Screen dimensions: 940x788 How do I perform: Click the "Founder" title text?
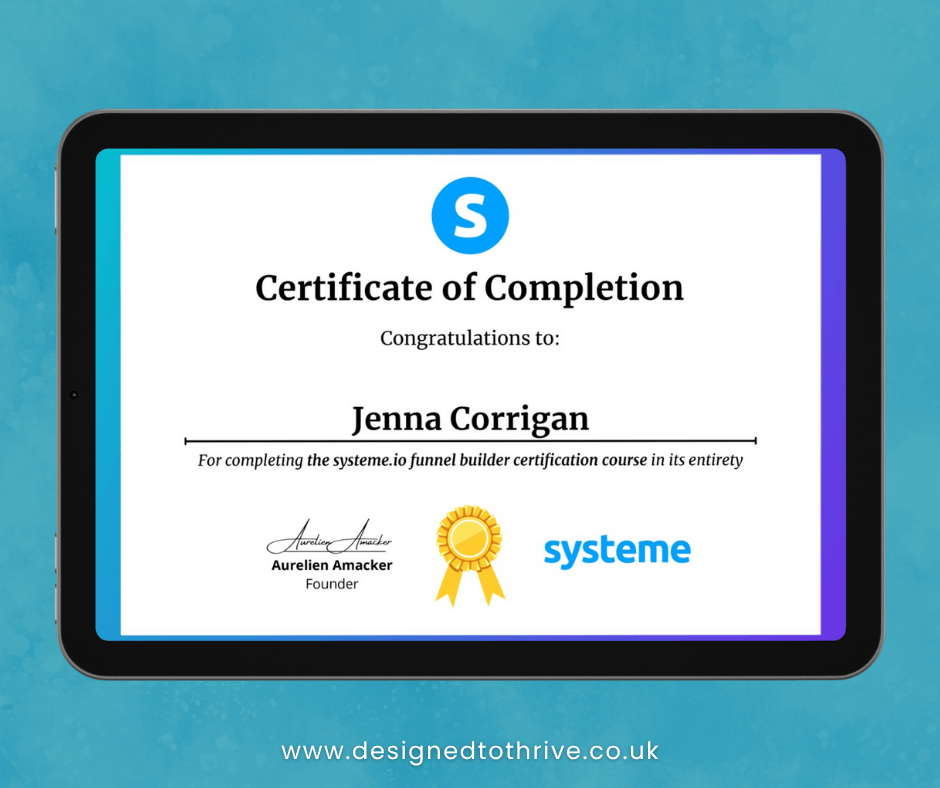332,584
